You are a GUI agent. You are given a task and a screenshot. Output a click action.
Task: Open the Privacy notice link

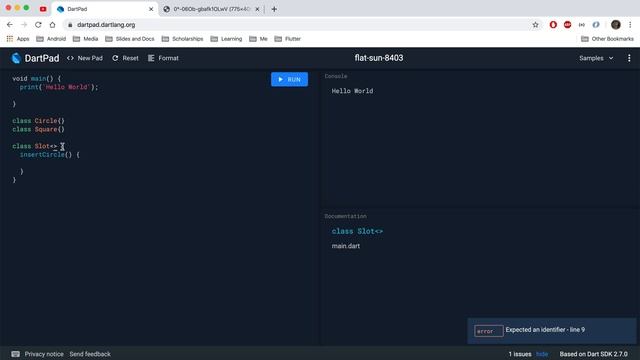click(x=44, y=354)
